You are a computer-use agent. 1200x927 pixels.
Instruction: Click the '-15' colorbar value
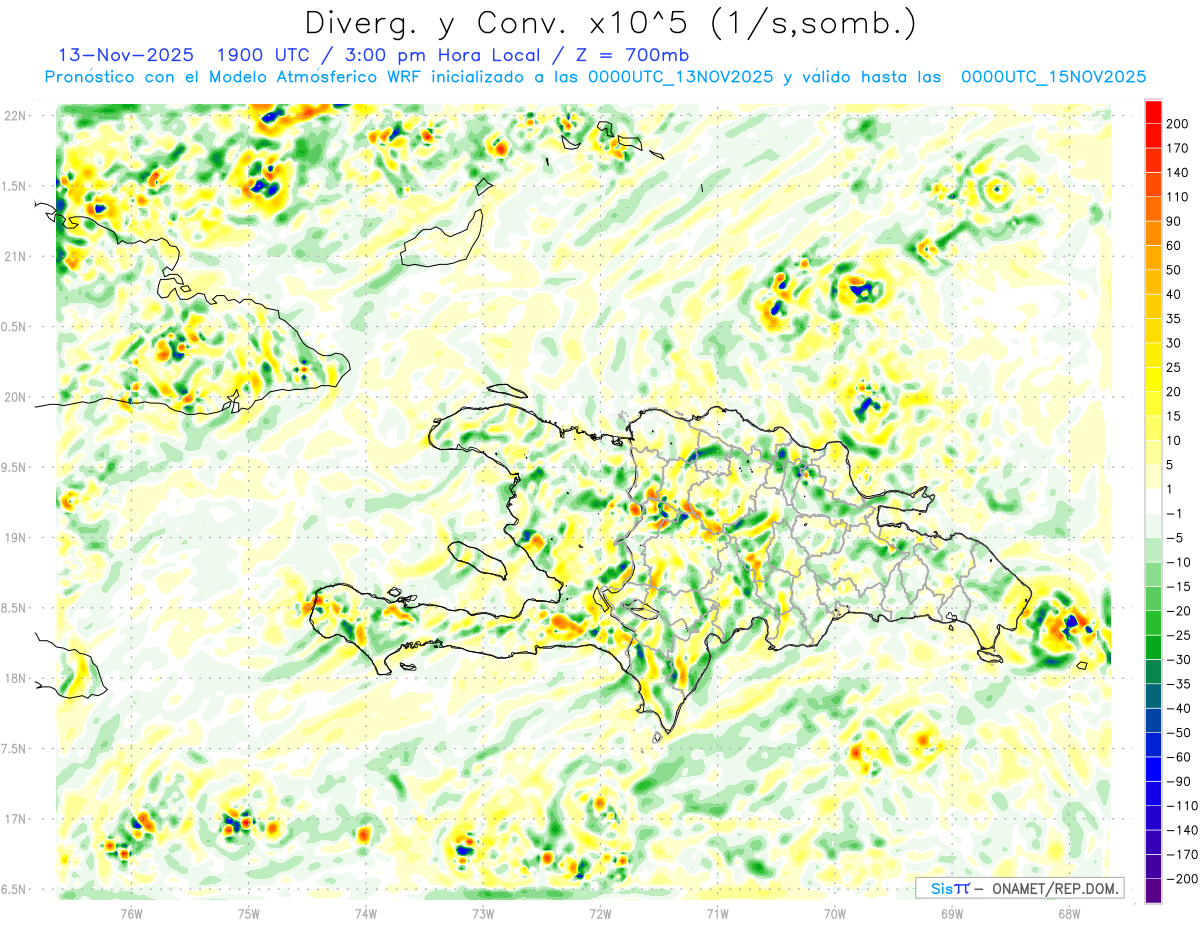pos(1178,587)
